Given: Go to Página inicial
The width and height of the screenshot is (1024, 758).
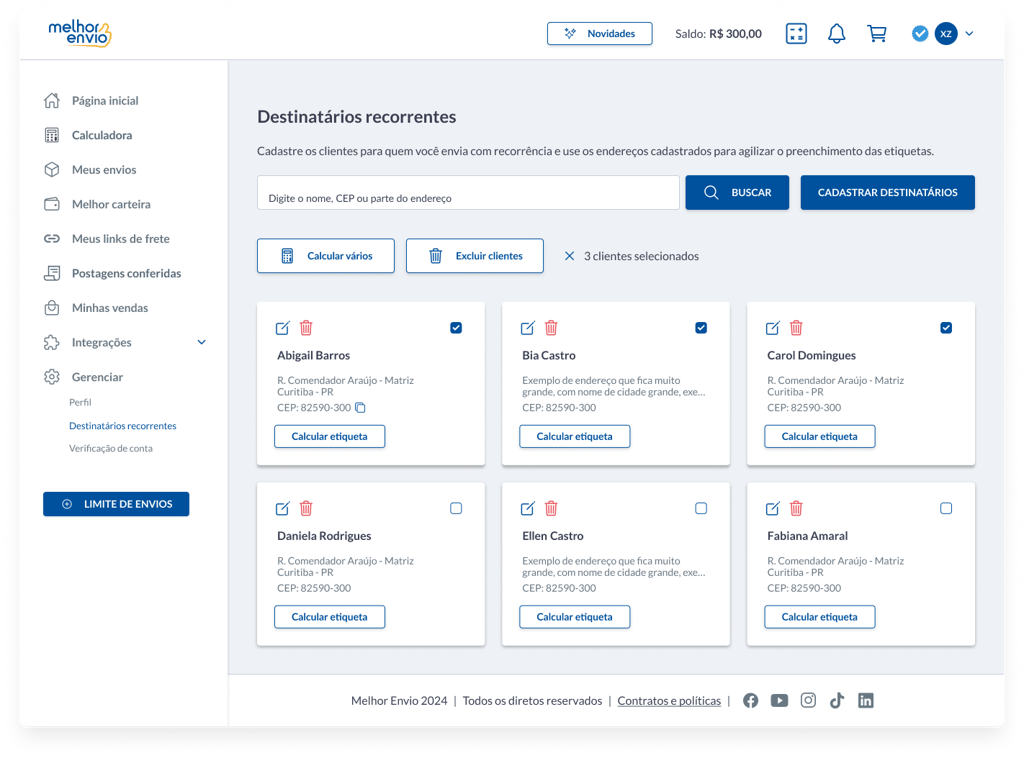Looking at the screenshot, I should tap(91, 101).
